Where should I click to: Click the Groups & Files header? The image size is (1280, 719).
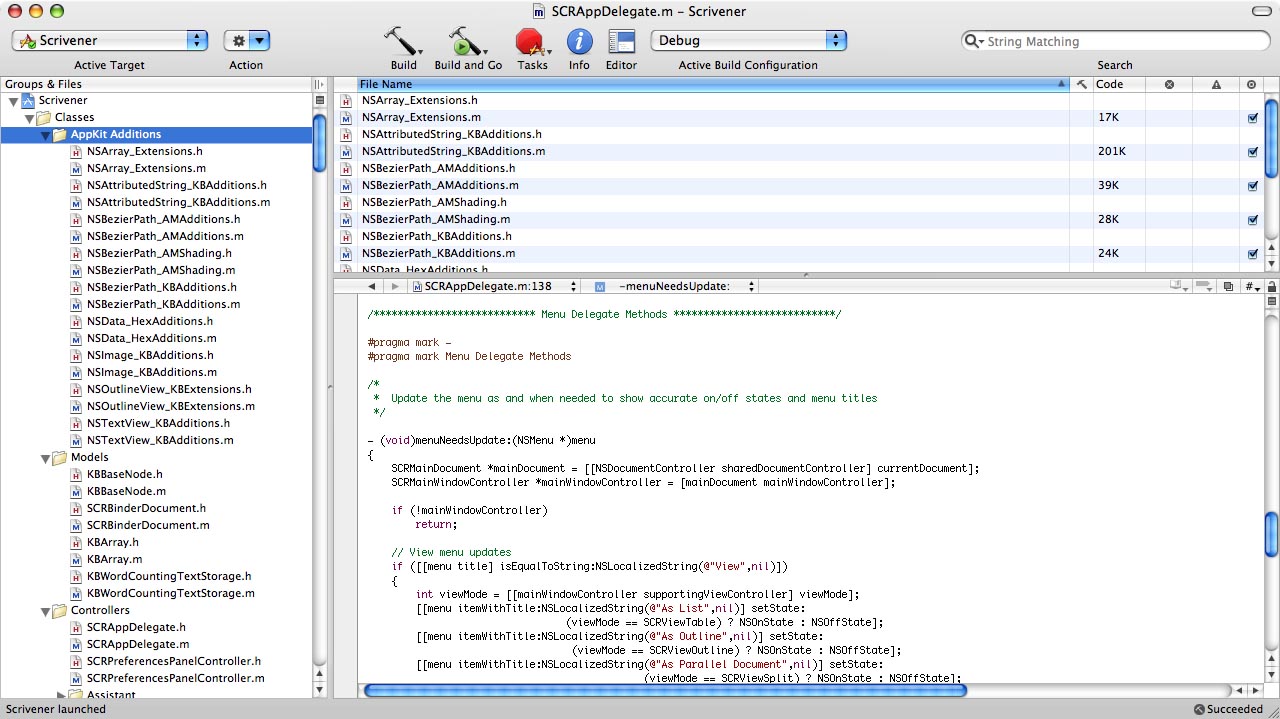coord(155,85)
